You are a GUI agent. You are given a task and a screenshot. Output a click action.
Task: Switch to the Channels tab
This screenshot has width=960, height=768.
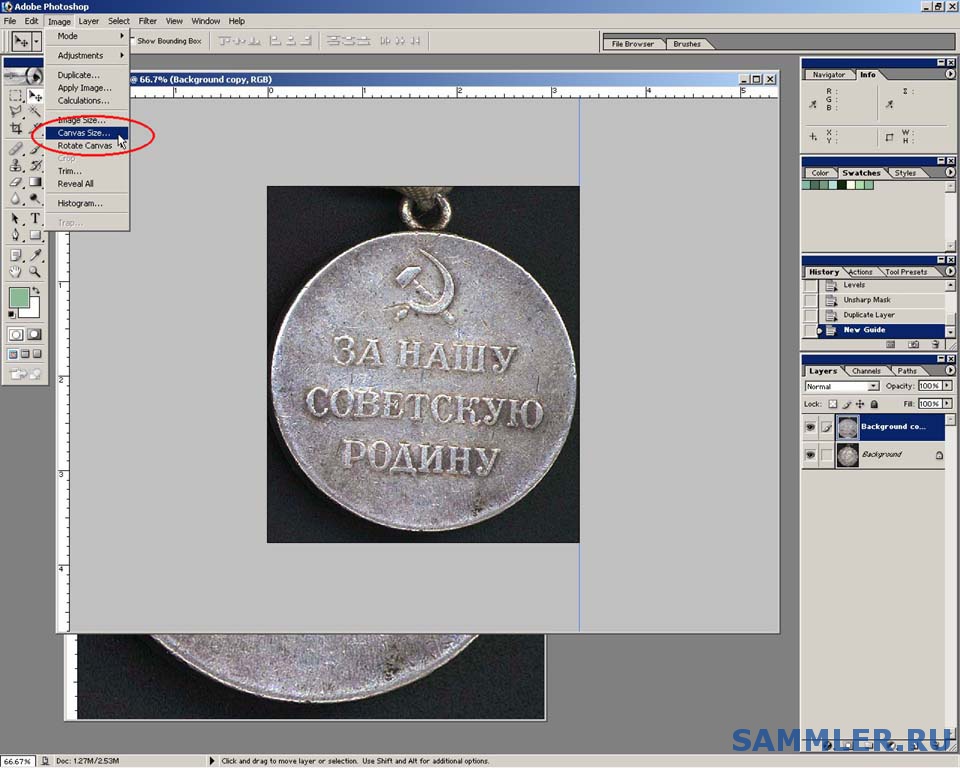pos(867,371)
